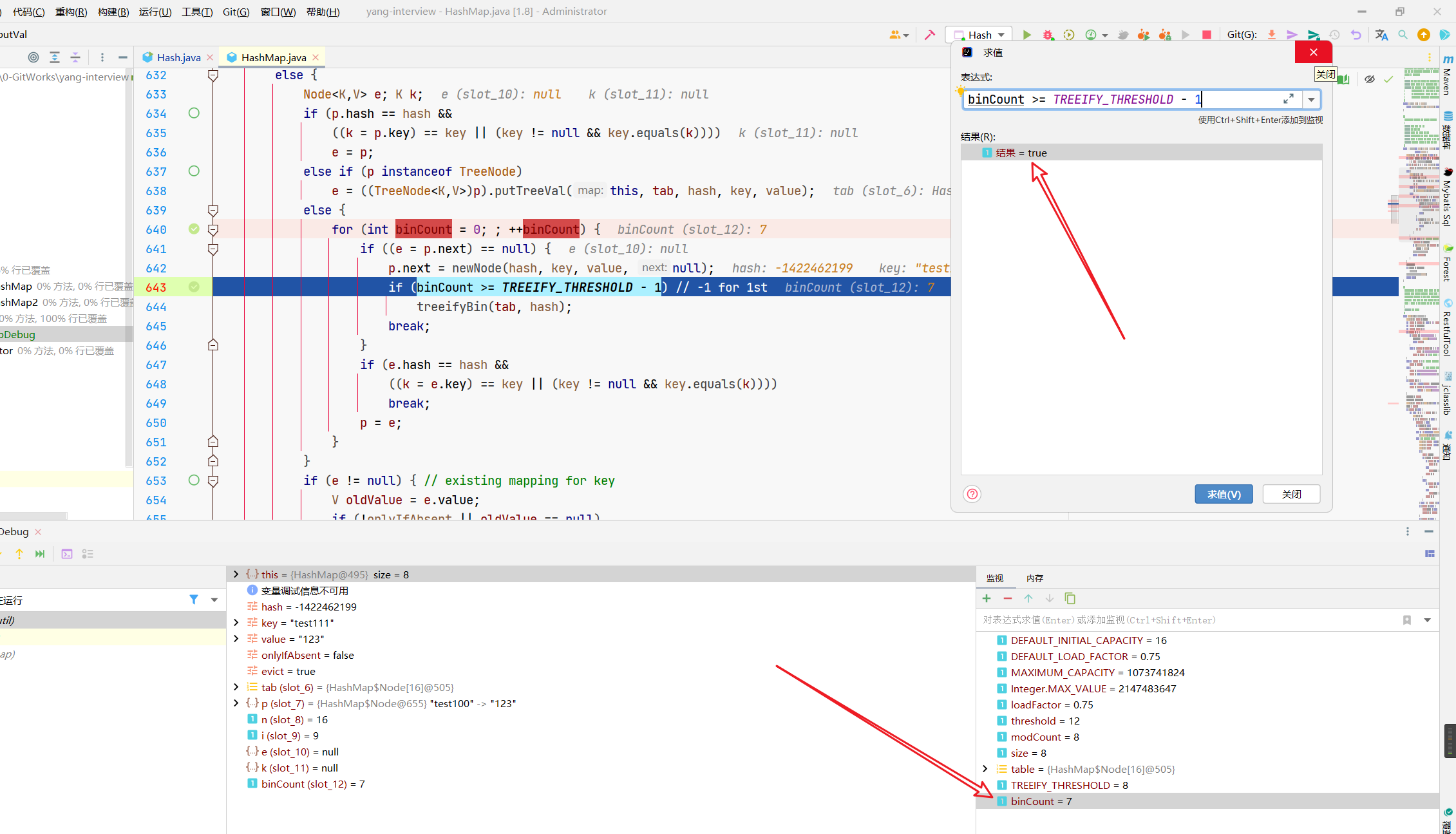Expand the key = "test111" variable
Screen dimensions: 1456x834
[x=236, y=623]
